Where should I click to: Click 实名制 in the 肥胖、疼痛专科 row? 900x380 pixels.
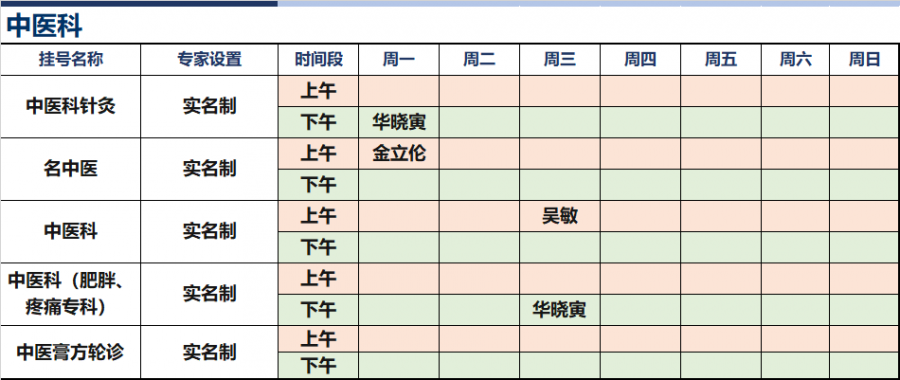click(210, 294)
